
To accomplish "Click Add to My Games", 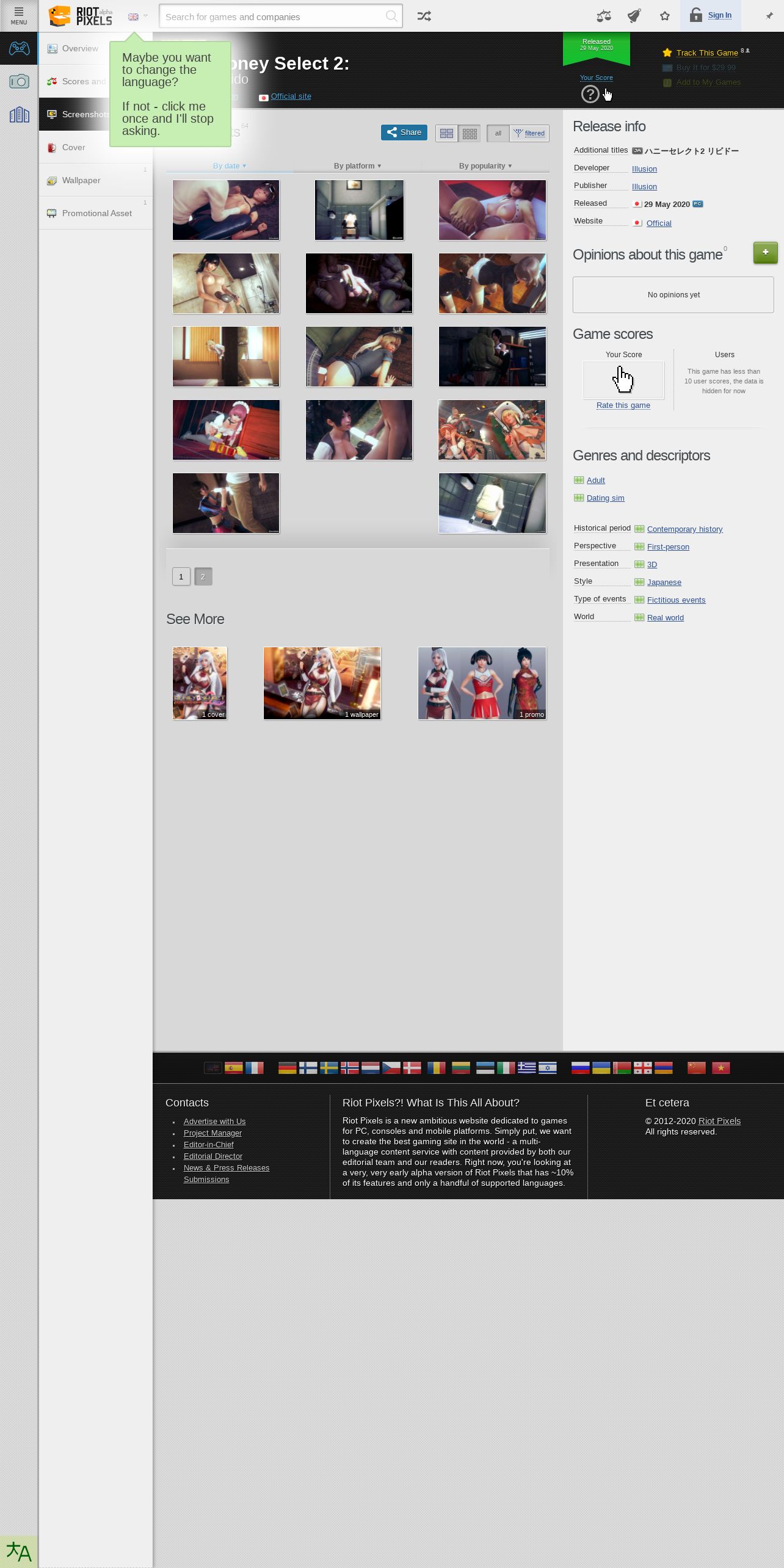I will tap(708, 82).
